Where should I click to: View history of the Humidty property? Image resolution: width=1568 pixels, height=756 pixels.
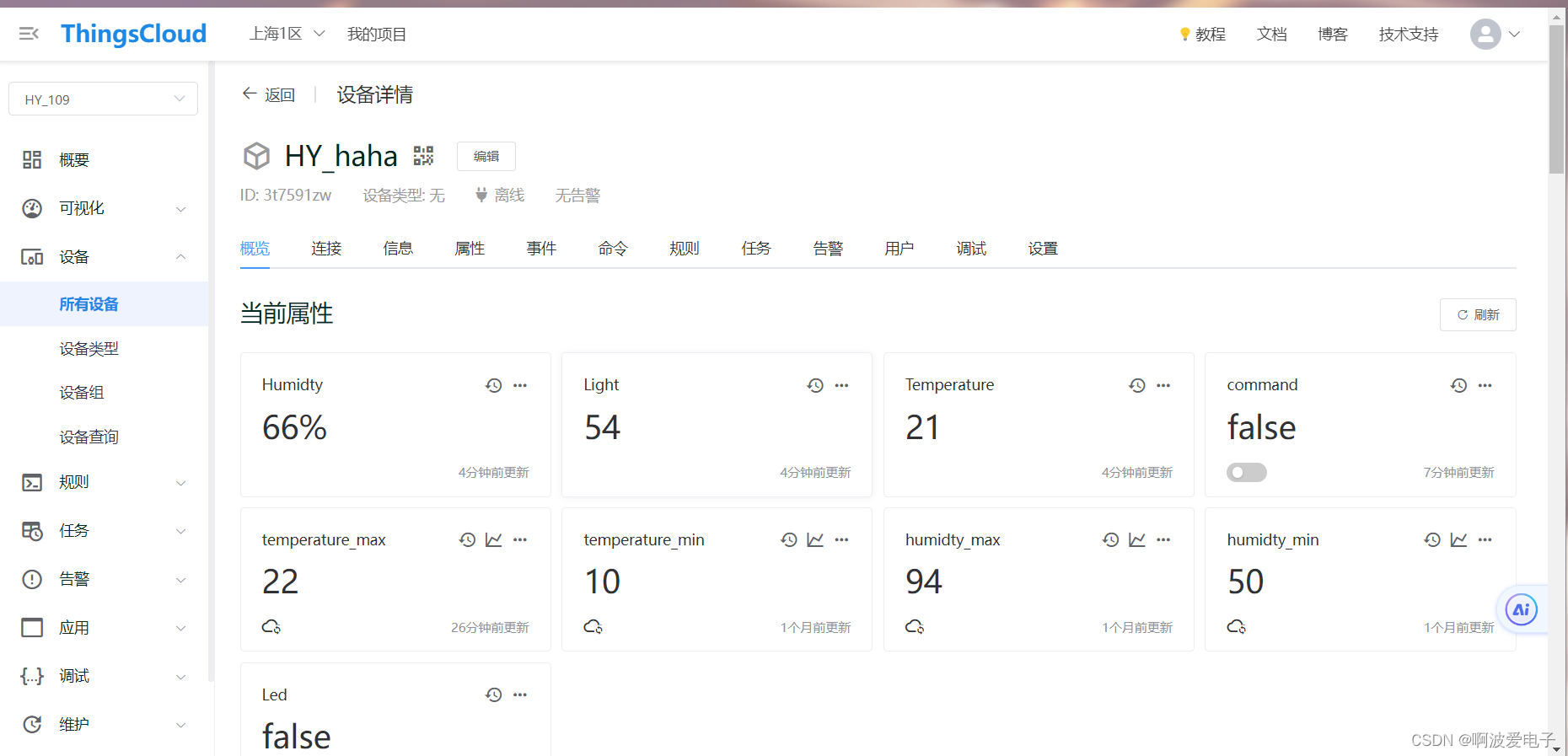[x=494, y=385]
